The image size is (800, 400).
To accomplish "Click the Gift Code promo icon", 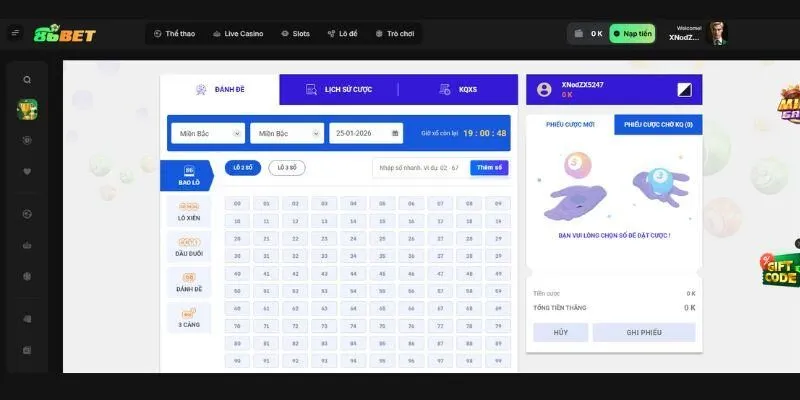I will pyautogui.click(x=781, y=268).
